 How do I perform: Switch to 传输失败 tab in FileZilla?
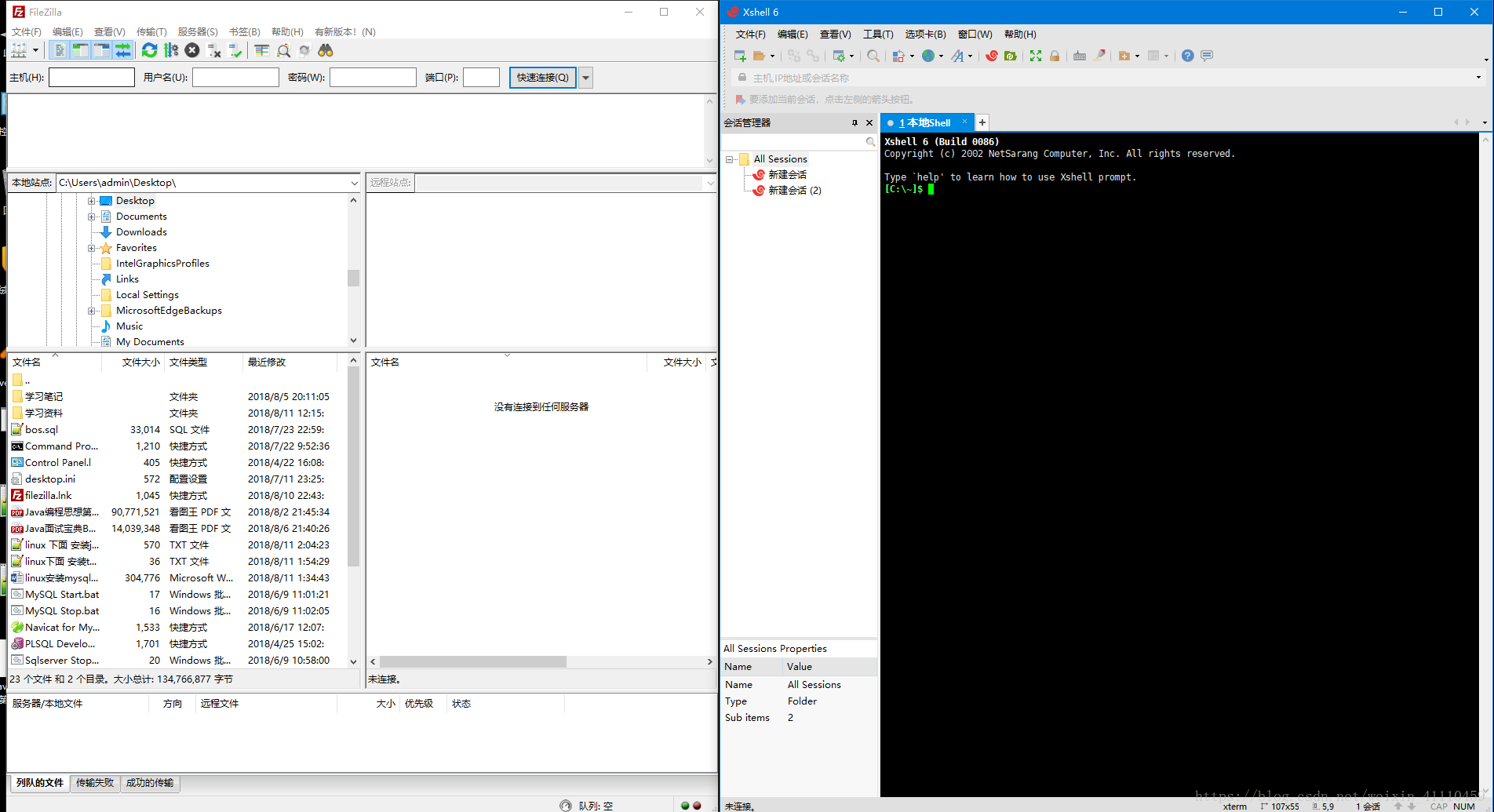click(95, 783)
